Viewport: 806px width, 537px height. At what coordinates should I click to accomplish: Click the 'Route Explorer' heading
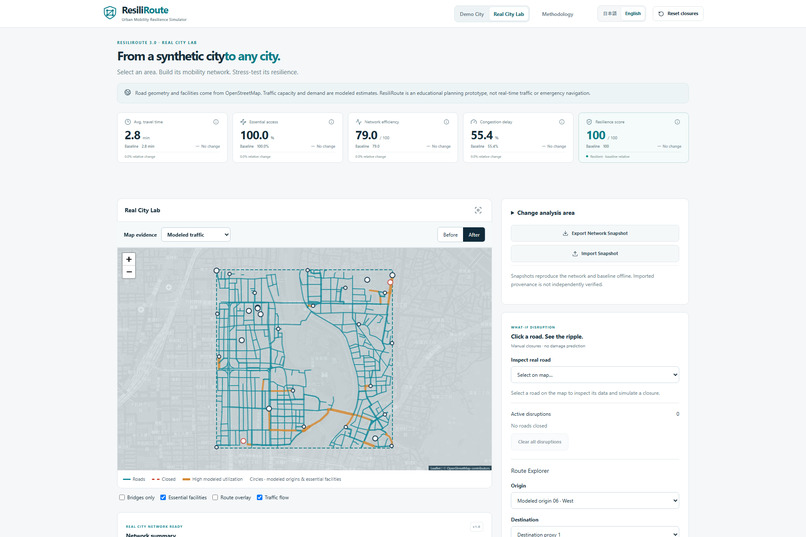coord(530,471)
